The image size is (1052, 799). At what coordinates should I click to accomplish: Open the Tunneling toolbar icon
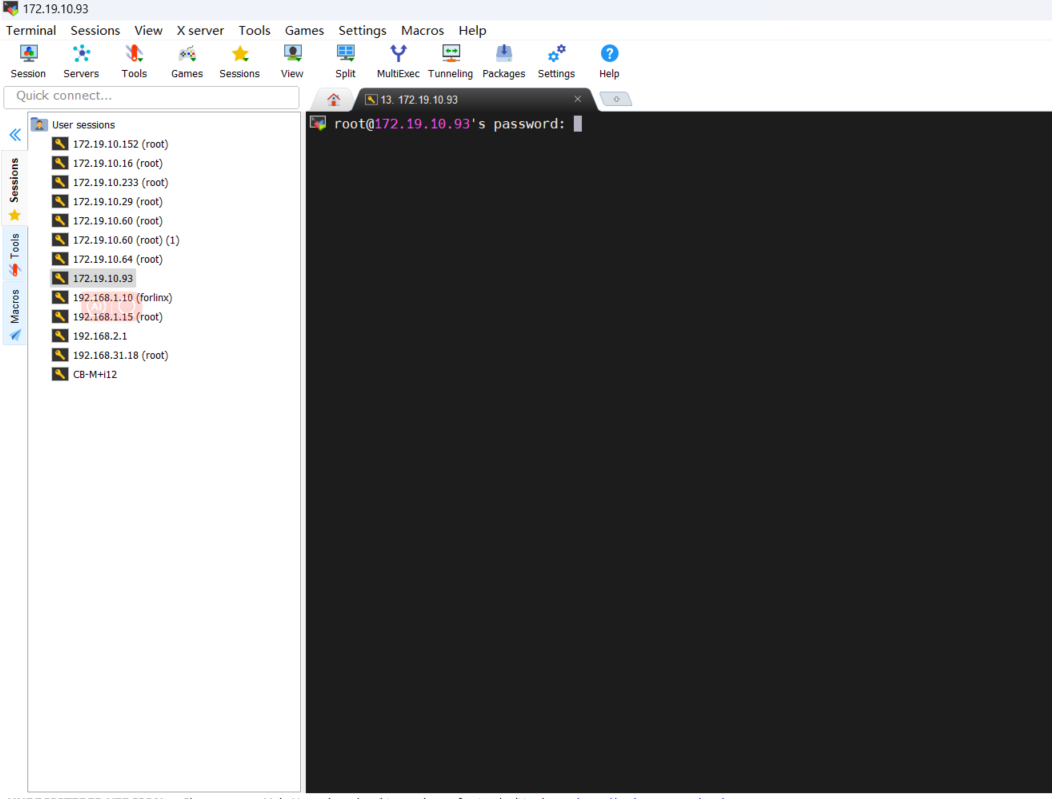450,61
